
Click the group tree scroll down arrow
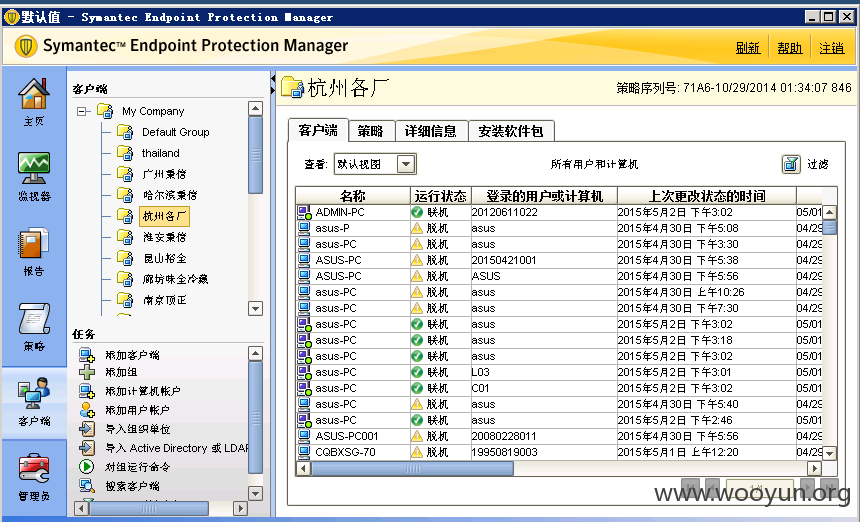pos(255,308)
